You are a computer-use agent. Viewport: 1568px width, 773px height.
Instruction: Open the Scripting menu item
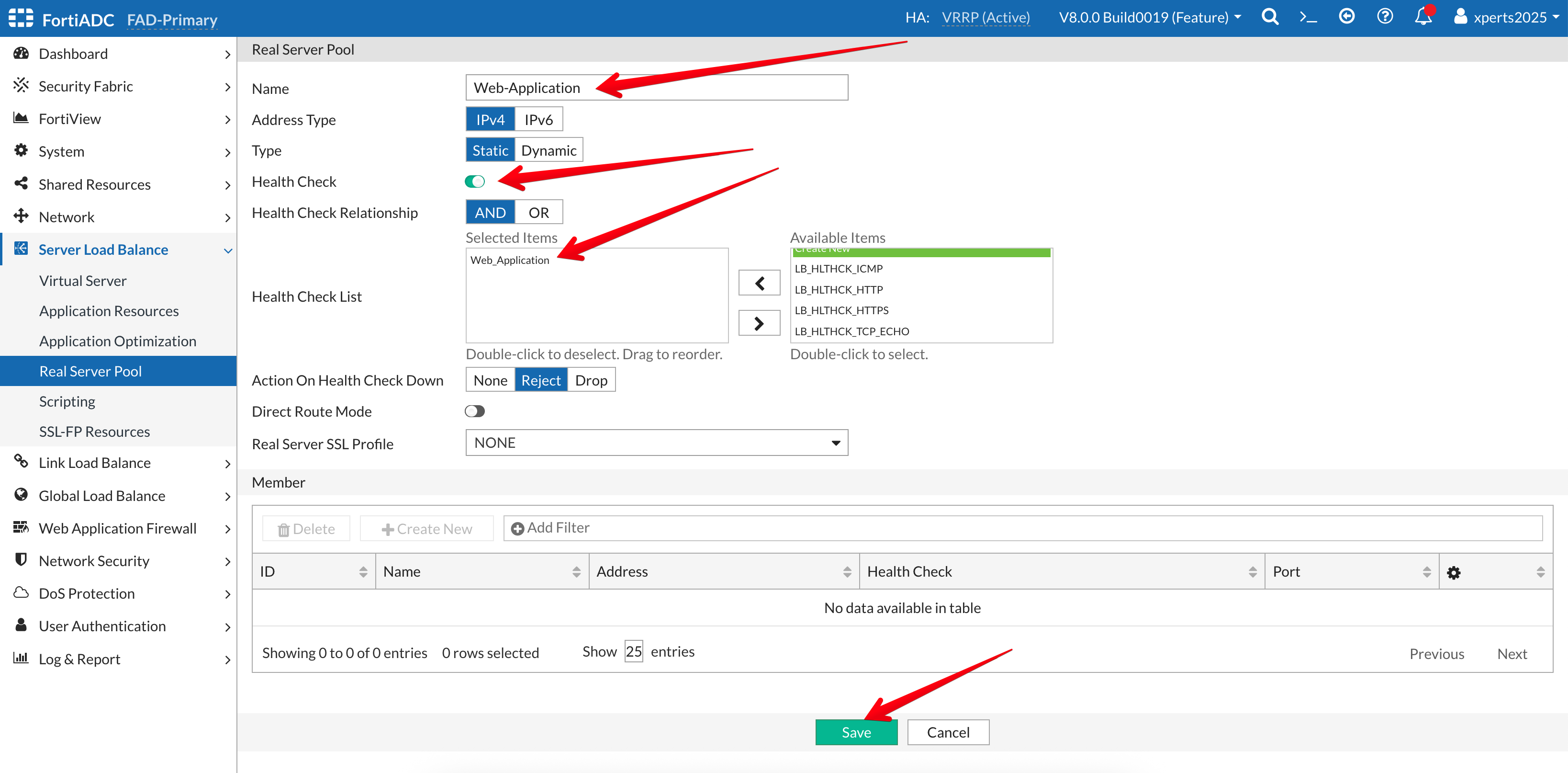[x=67, y=401]
